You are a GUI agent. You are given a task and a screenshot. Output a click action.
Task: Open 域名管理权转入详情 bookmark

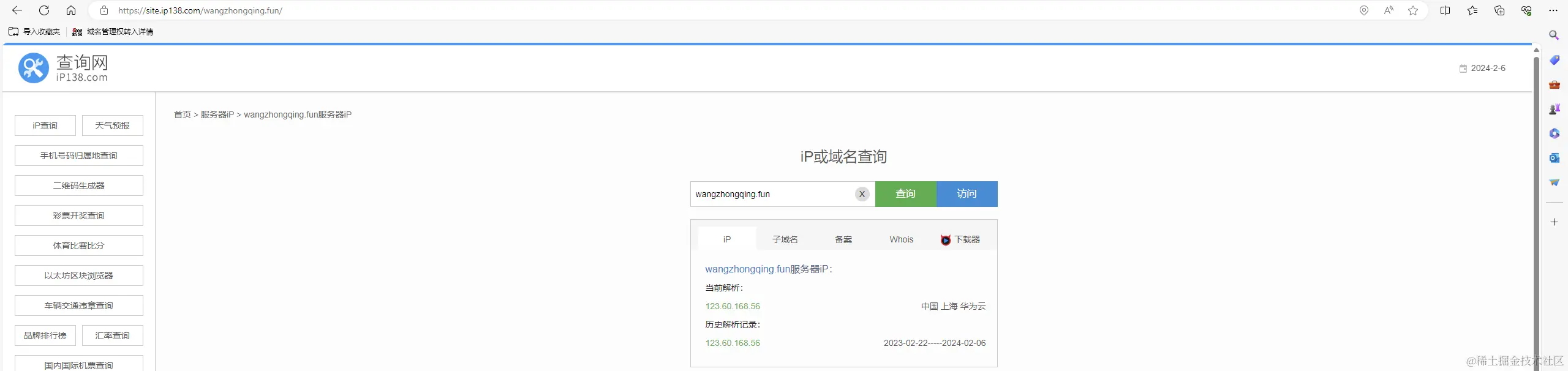click(113, 32)
